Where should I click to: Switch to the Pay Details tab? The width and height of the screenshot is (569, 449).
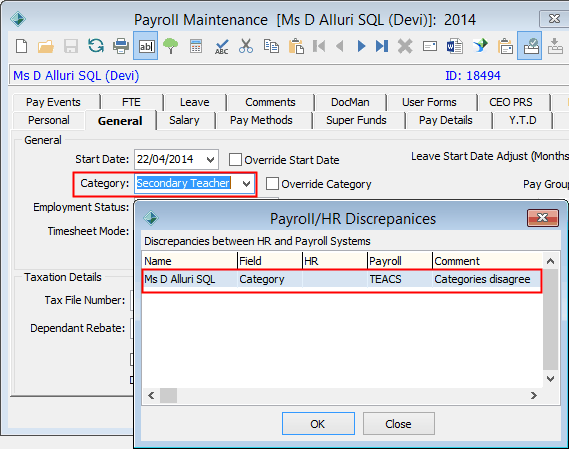pos(446,120)
